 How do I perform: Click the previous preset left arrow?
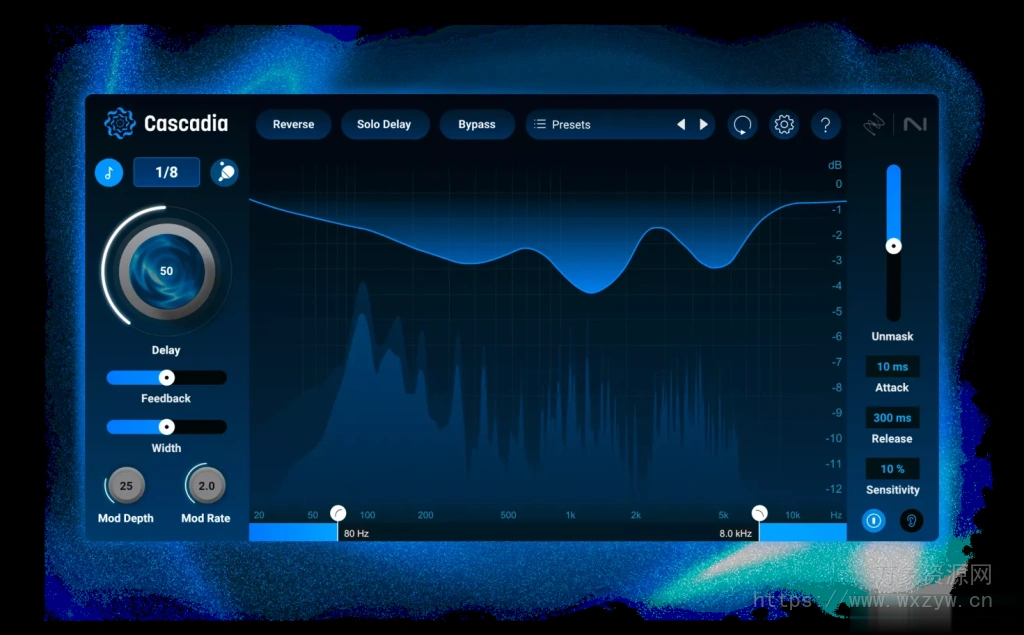(681, 124)
